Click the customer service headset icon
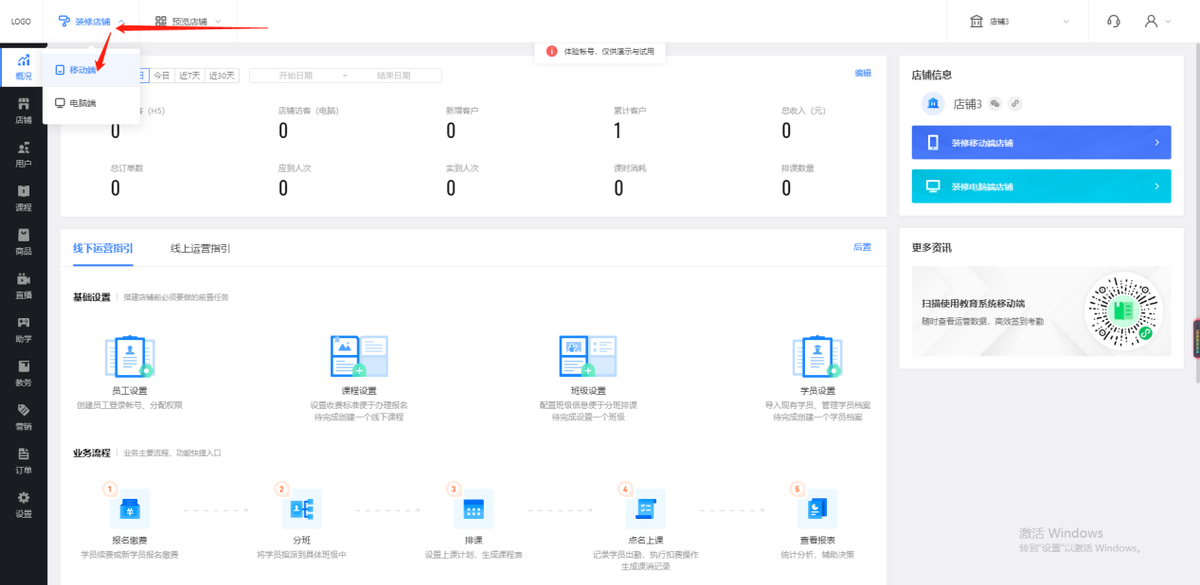This screenshot has width=1200, height=585. (1113, 21)
